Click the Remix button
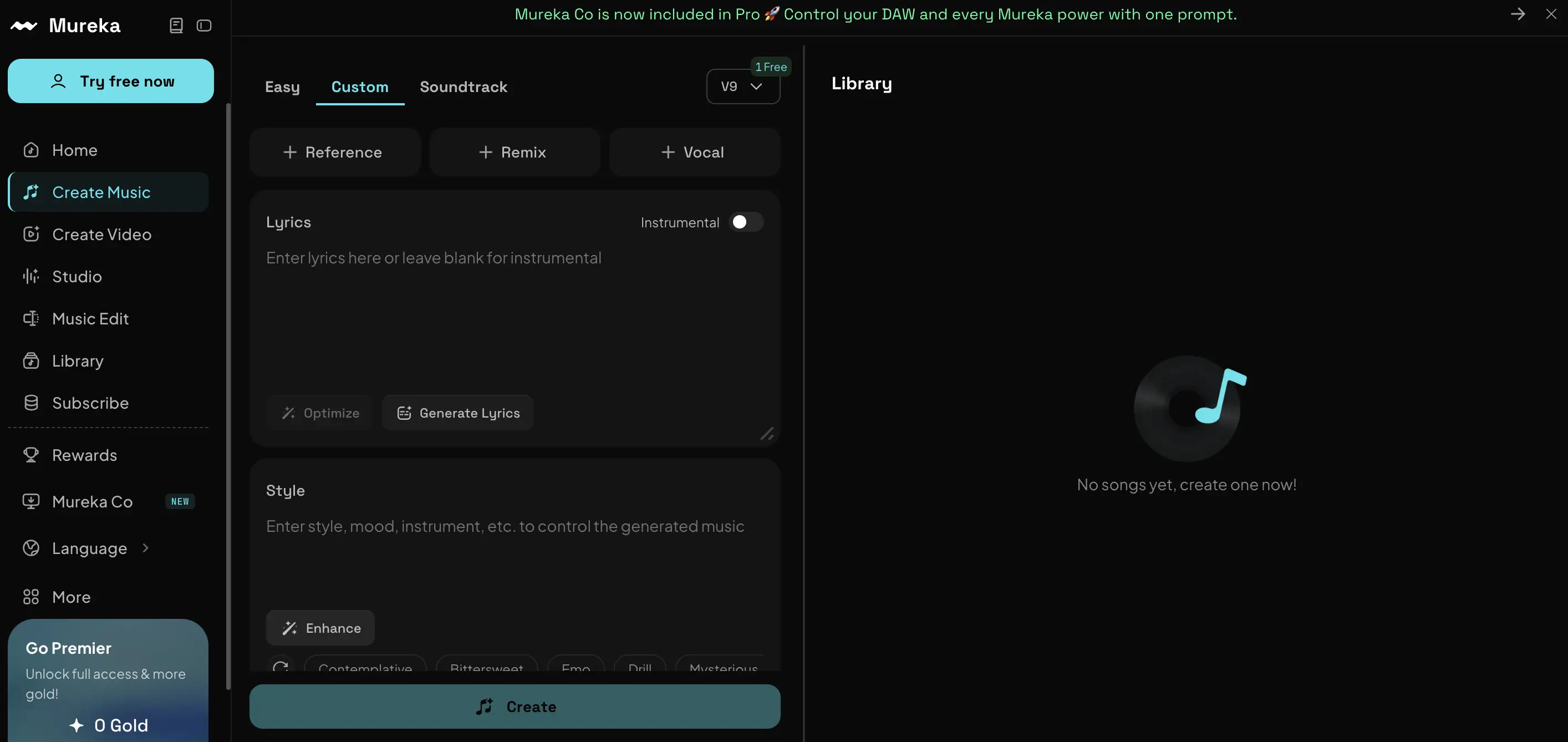 pyautogui.click(x=515, y=152)
